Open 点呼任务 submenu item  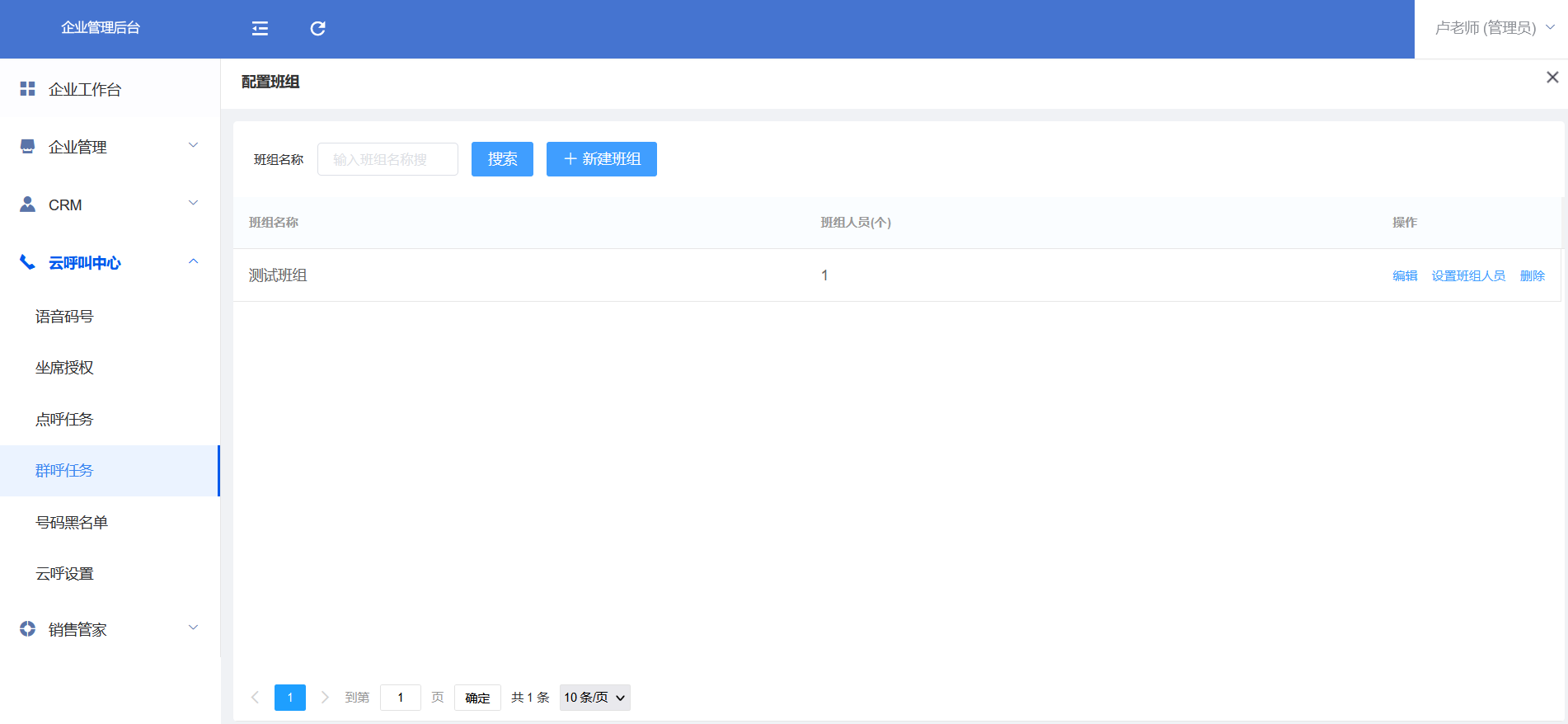click(110, 420)
